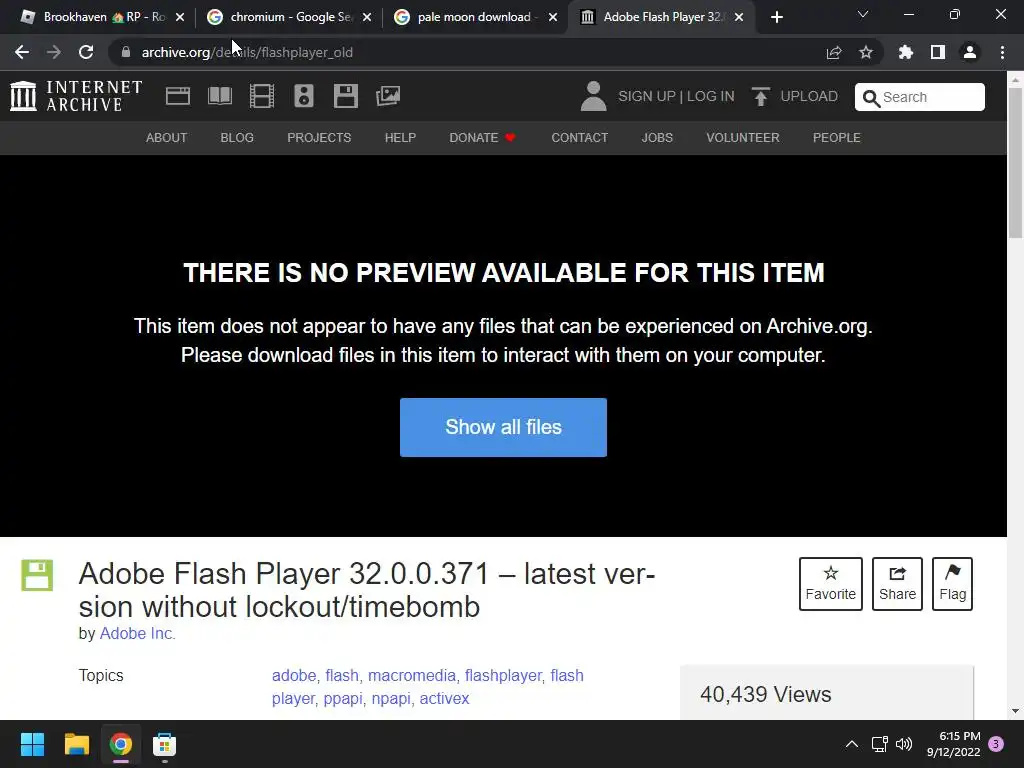Open the Texts book icon
This screenshot has width=1024, height=768.
tap(219, 96)
